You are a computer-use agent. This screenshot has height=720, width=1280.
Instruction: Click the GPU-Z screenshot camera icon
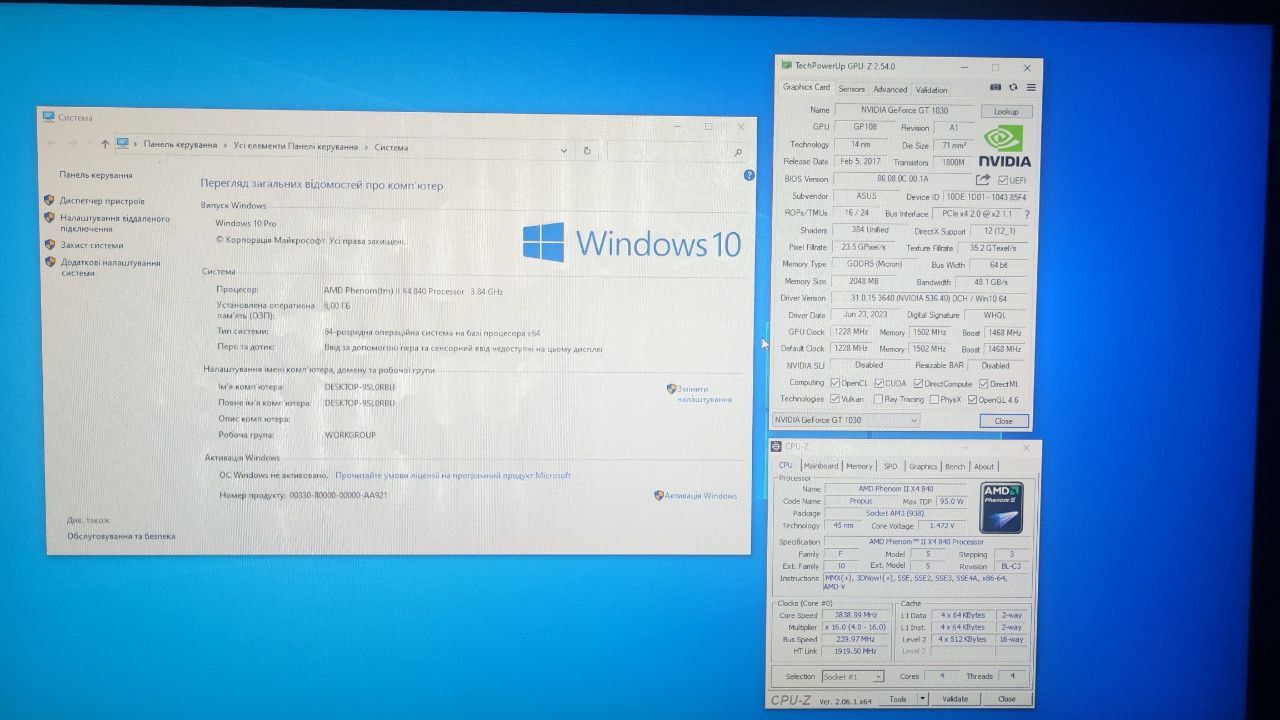[997, 88]
